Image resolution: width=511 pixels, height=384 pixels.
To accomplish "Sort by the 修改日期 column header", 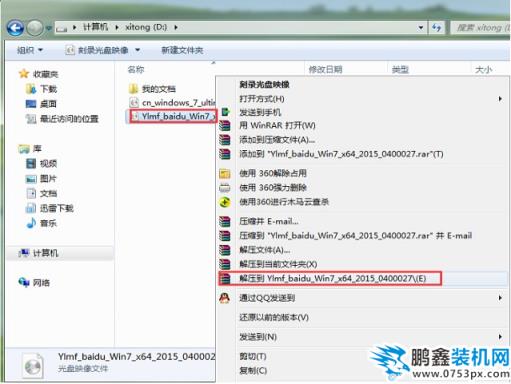I will click(x=325, y=69).
